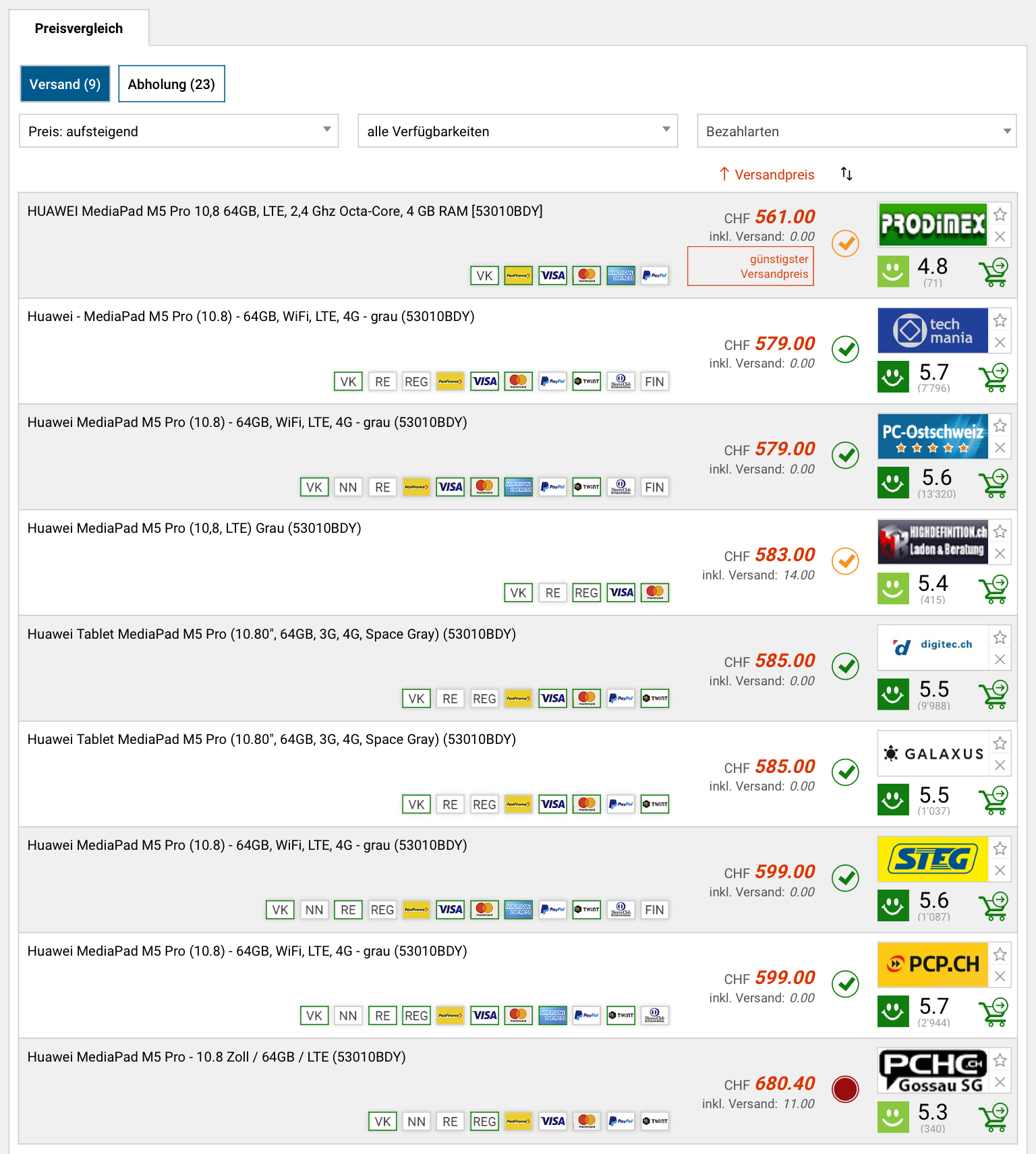Click red availability dot for CHF 680.40
This screenshot has width=1036, height=1154.
click(845, 1089)
